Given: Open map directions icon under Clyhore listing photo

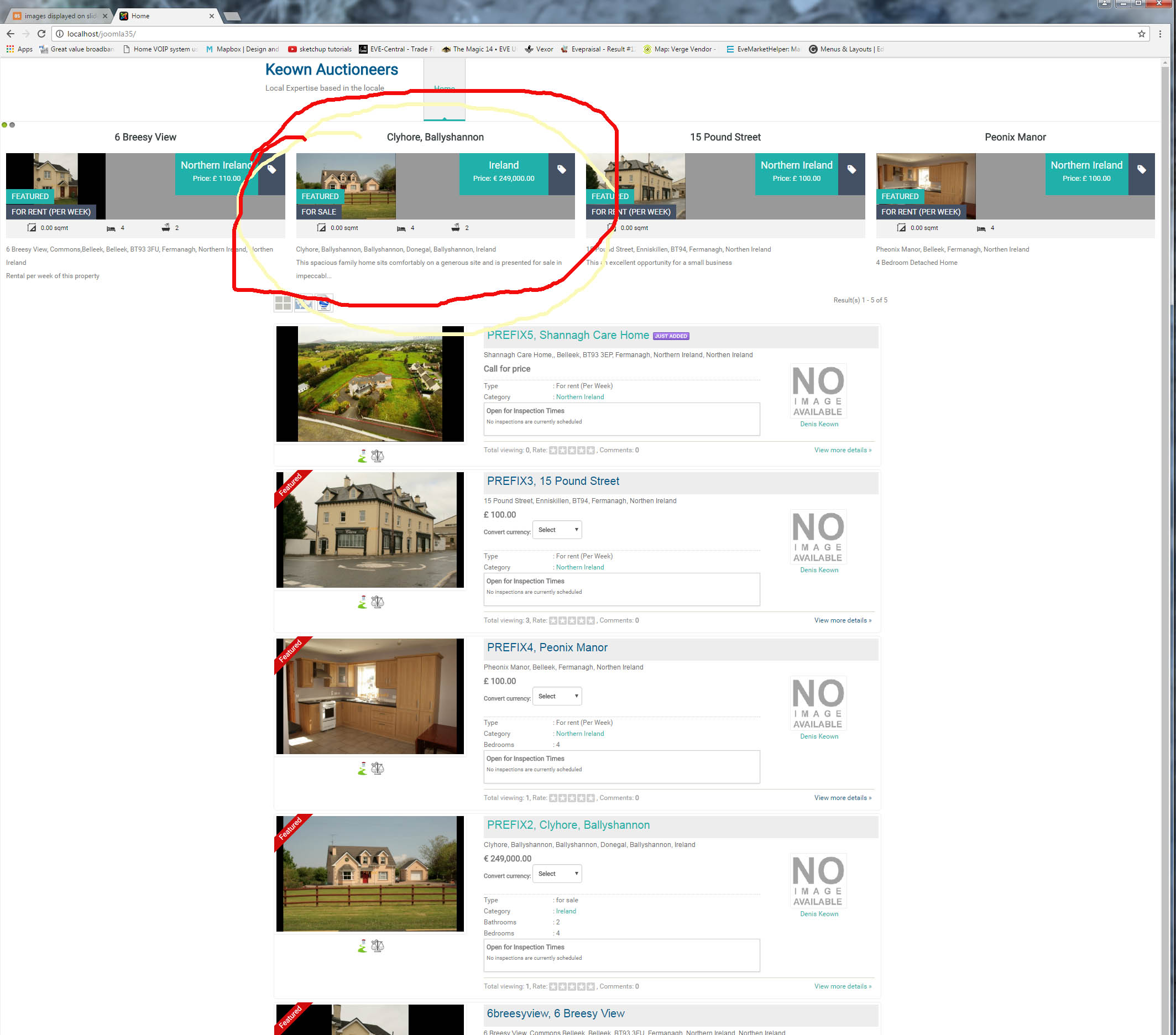Looking at the screenshot, I should pyautogui.click(x=363, y=946).
